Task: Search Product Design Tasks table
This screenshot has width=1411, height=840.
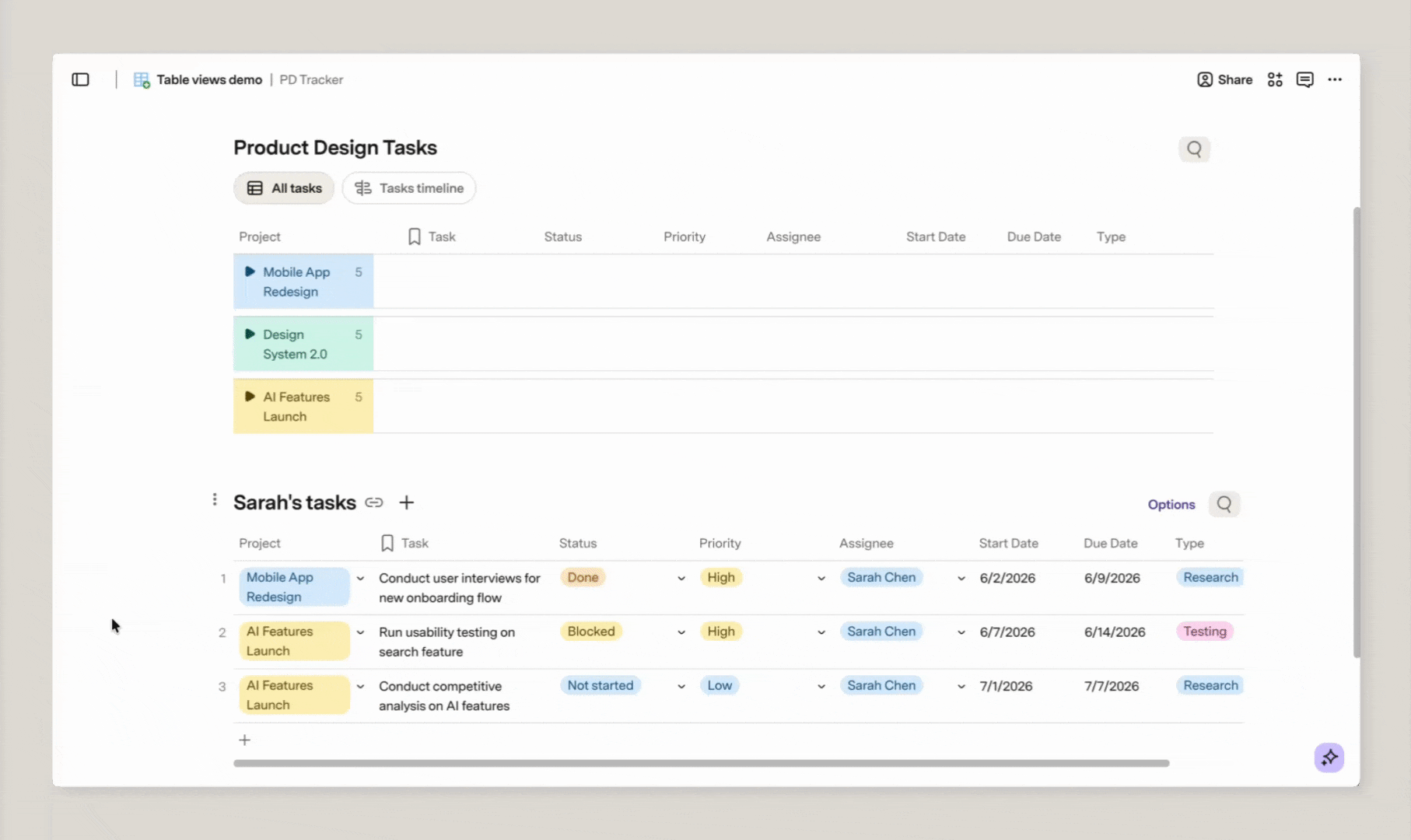Action: tap(1194, 149)
